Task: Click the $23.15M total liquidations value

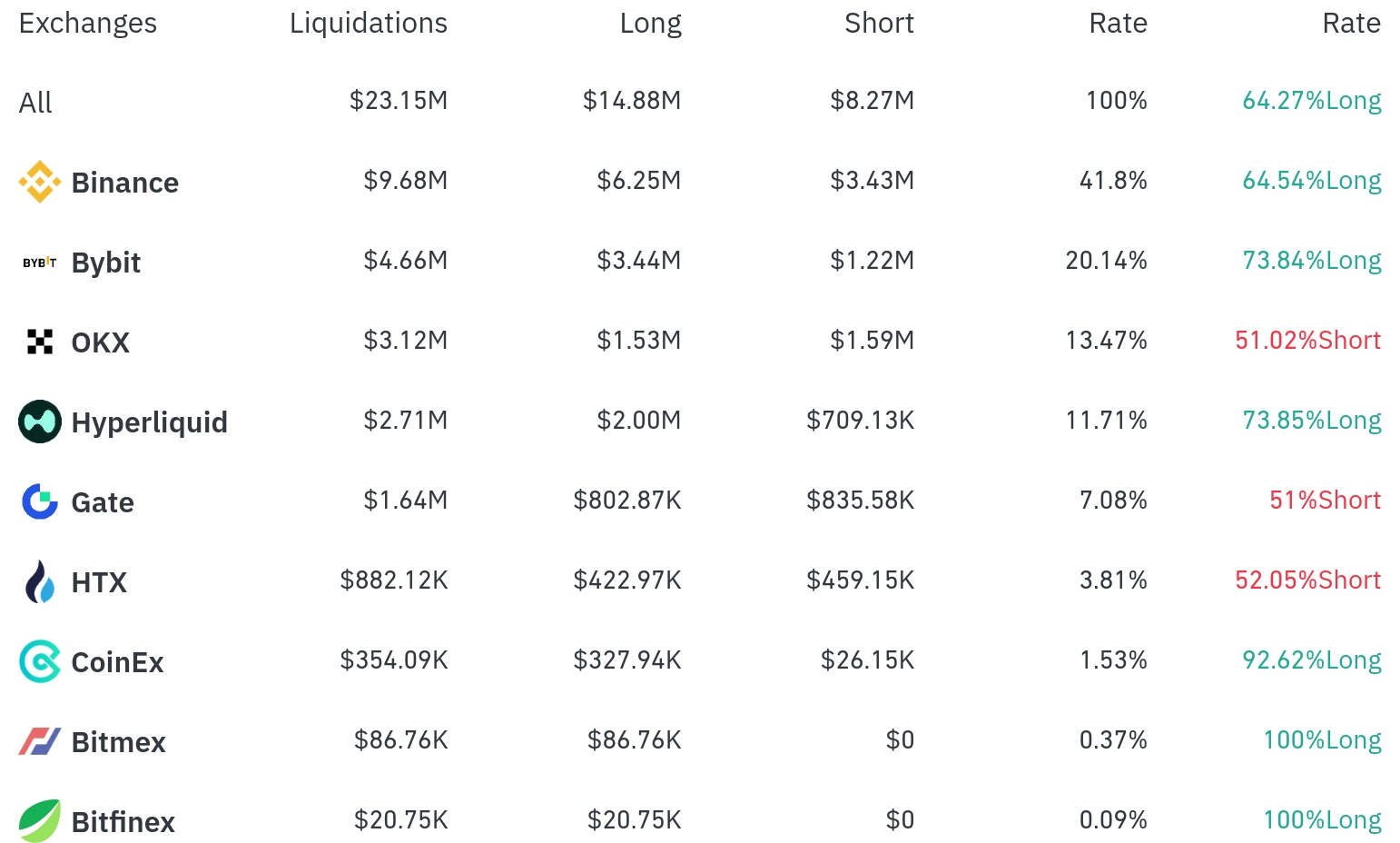Action: click(x=399, y=101)
